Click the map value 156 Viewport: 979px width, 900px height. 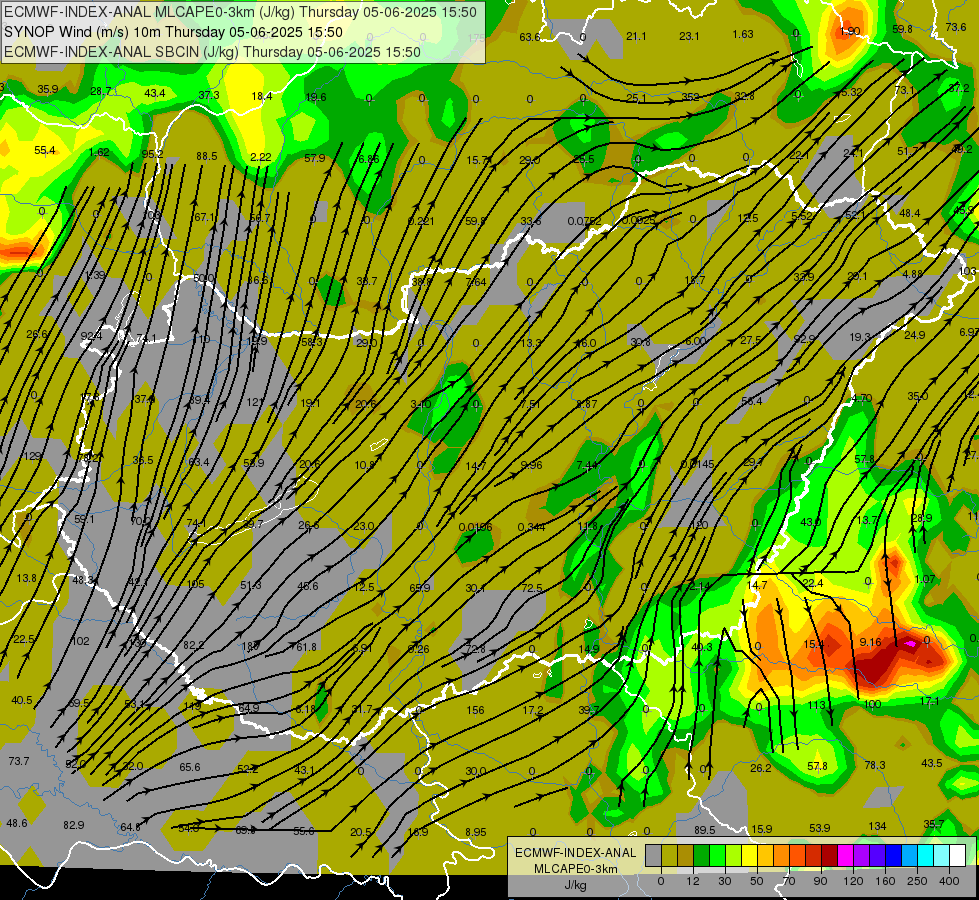point(475,710)
